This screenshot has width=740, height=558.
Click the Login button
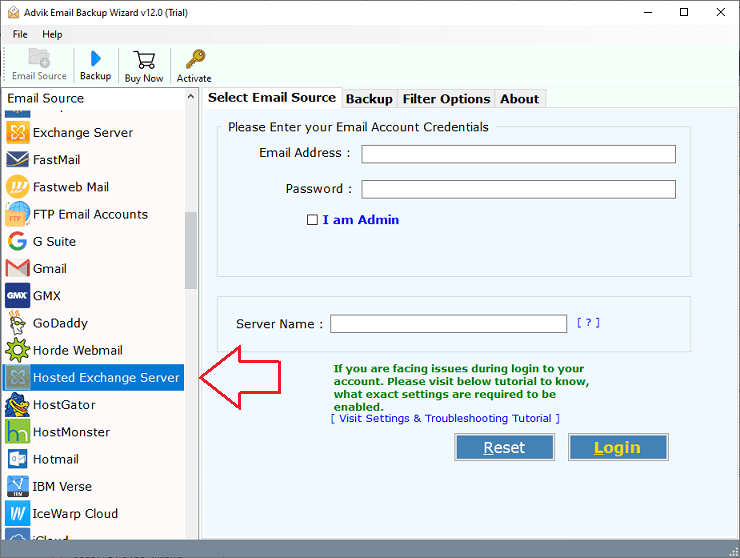(x=618, y=447)
